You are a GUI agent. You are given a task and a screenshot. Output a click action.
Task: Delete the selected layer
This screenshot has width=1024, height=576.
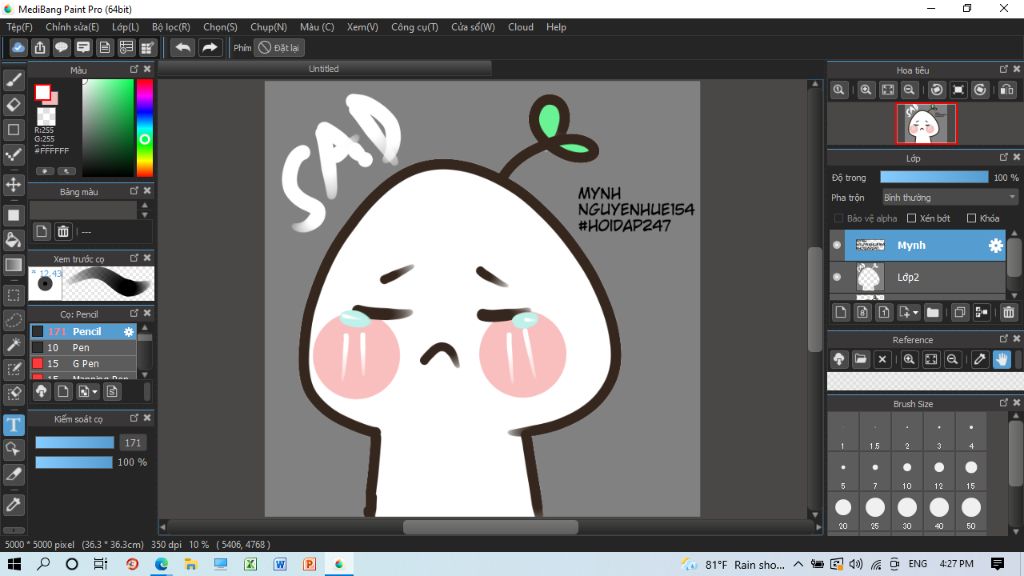coord(1008,312)
